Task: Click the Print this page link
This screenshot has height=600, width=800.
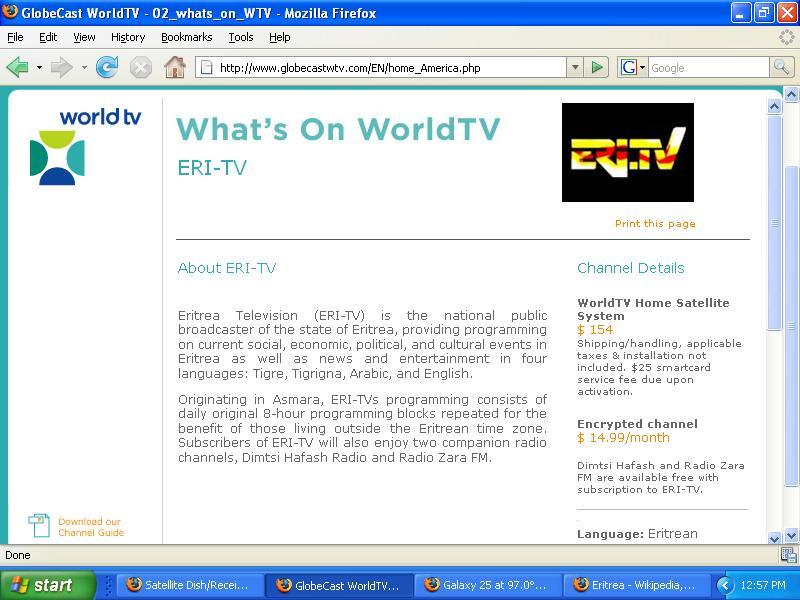Action: point(655,223)
